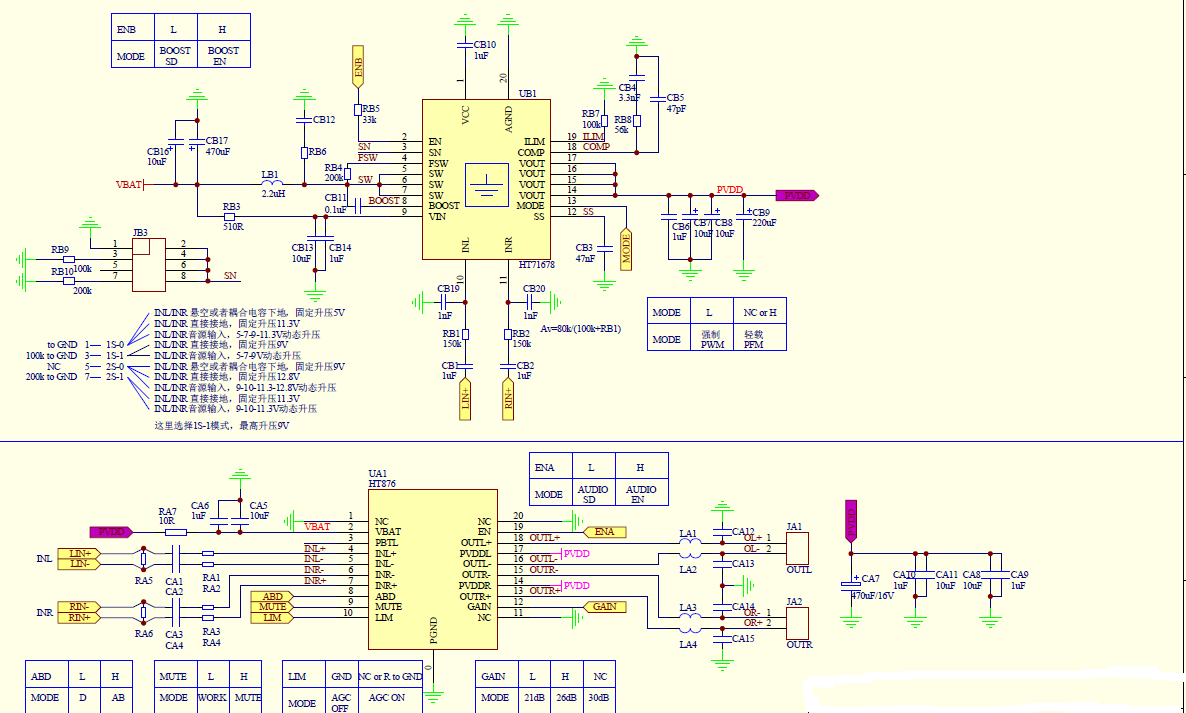Viewport: 1186px width, 713px height.
Task: Click the JB3 header component
Action: pos(149,264)
